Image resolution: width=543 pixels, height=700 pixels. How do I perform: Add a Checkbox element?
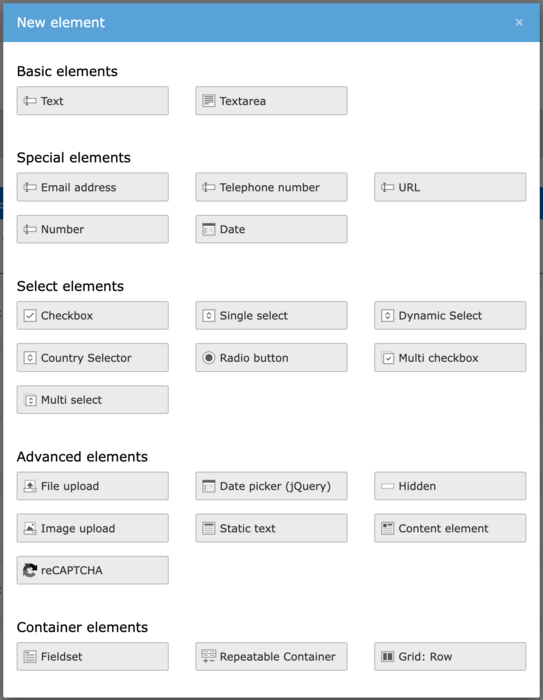click(x=92, y=316)
